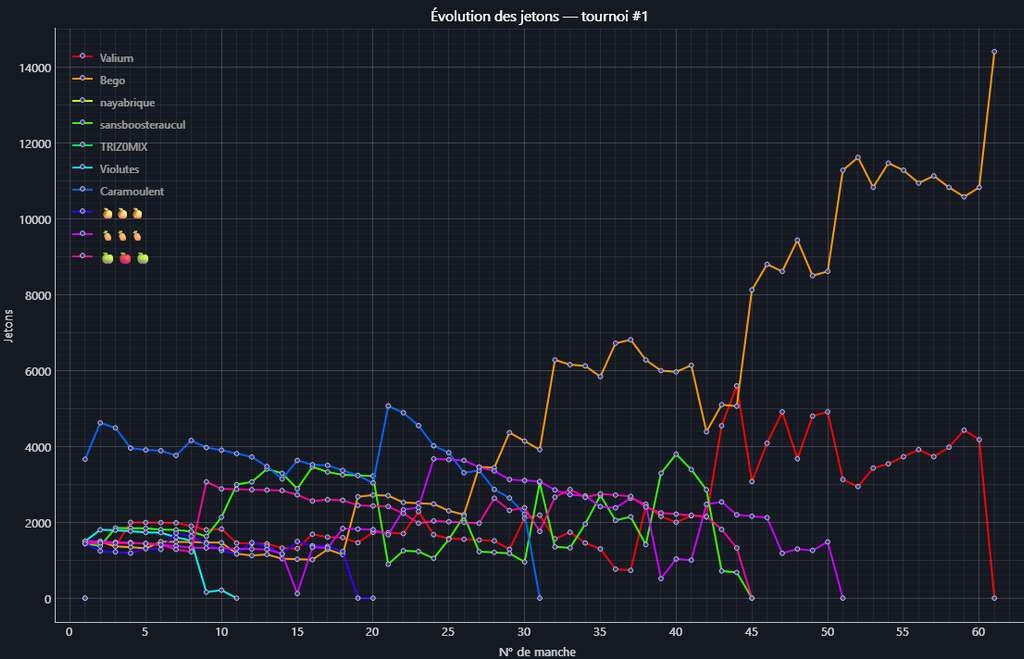Click the x-axis tick label 15
1024x659 pixels.
[x=297, y=632]
